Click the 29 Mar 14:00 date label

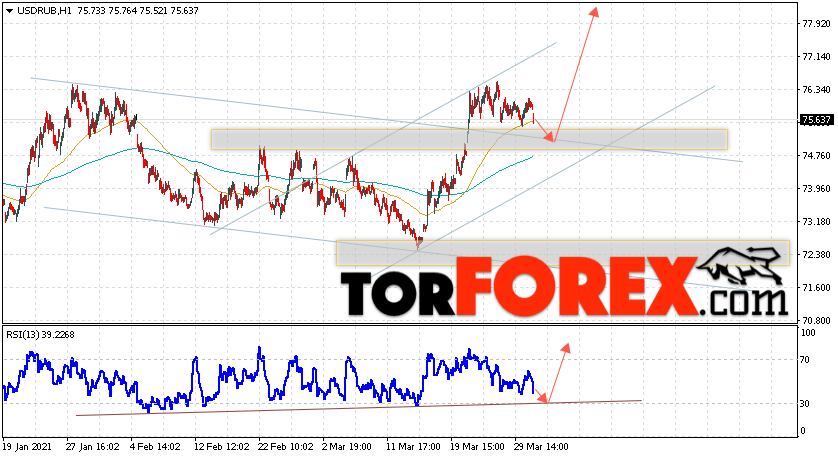(x=541, y=447)
